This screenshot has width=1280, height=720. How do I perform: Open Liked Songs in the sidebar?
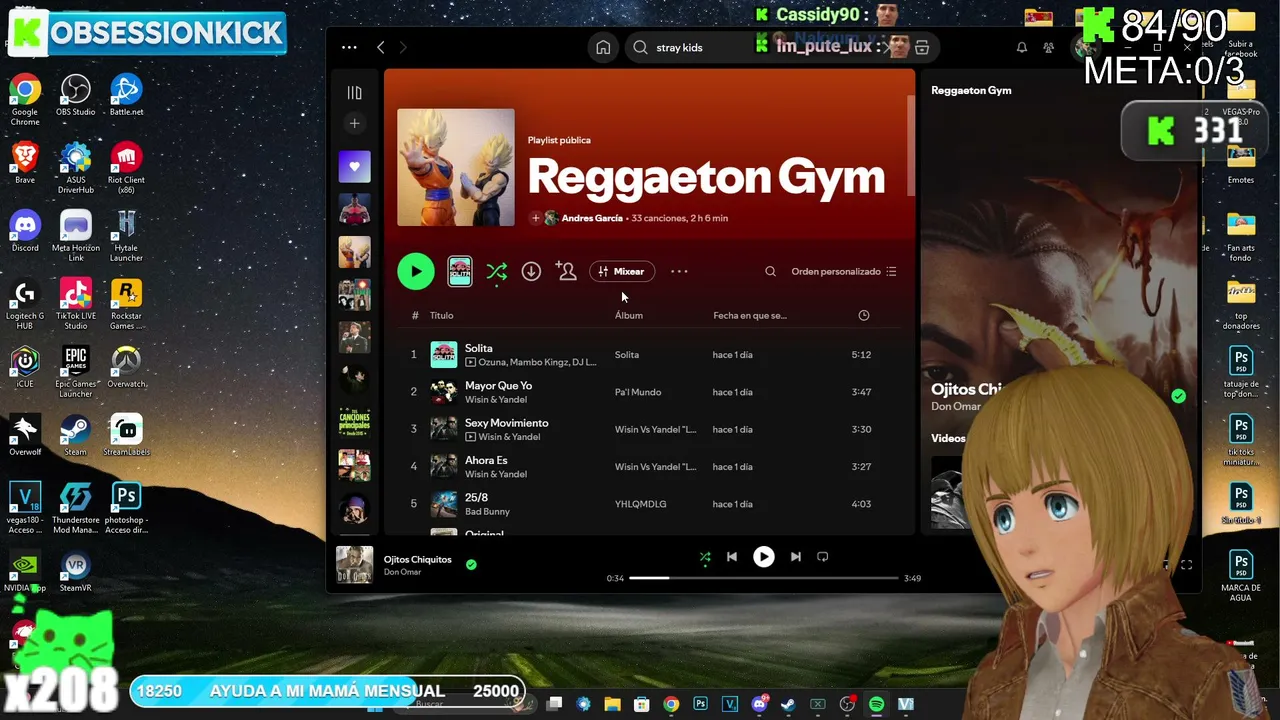354,167
